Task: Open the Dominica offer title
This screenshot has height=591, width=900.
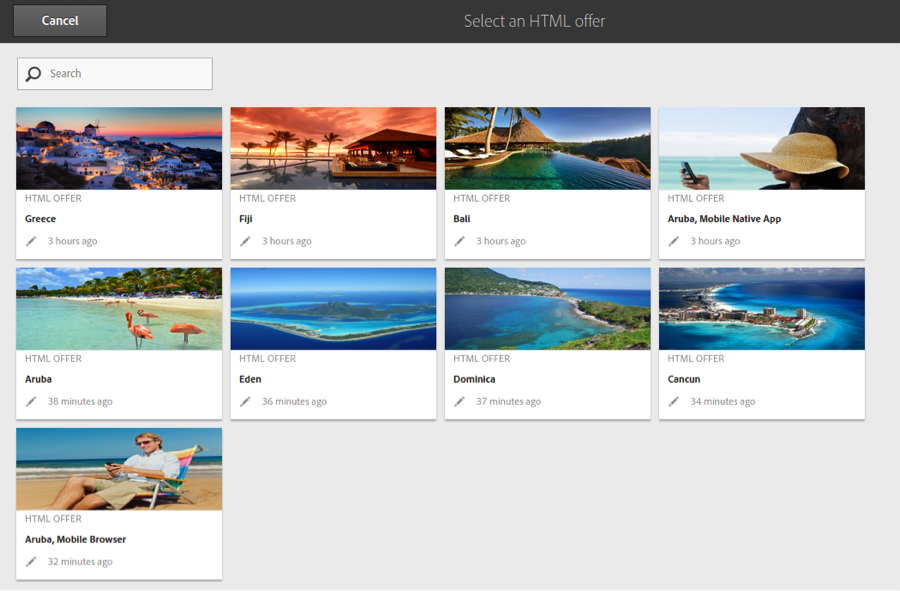Action: click(x=474, y=380)
